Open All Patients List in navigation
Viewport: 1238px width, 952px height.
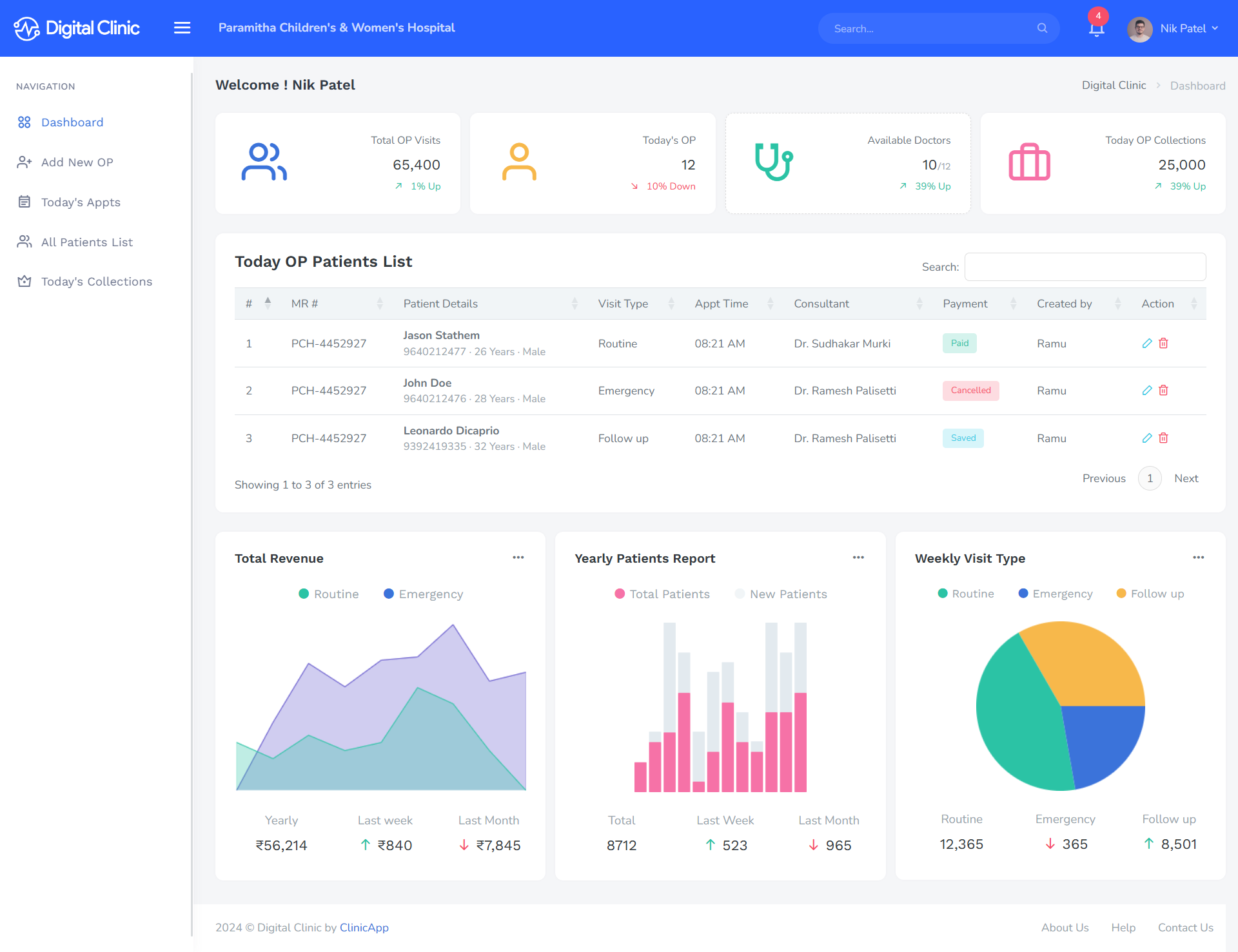(x=86, y=242)
